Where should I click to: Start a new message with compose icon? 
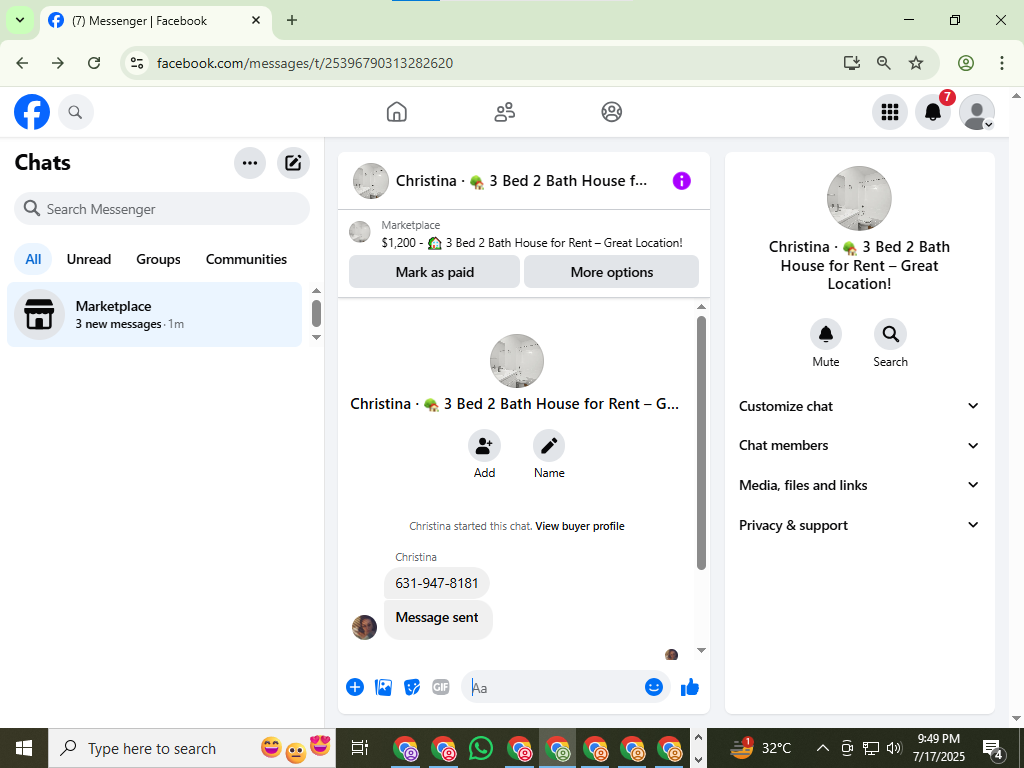pyautogui.click(x=293, y=163)
